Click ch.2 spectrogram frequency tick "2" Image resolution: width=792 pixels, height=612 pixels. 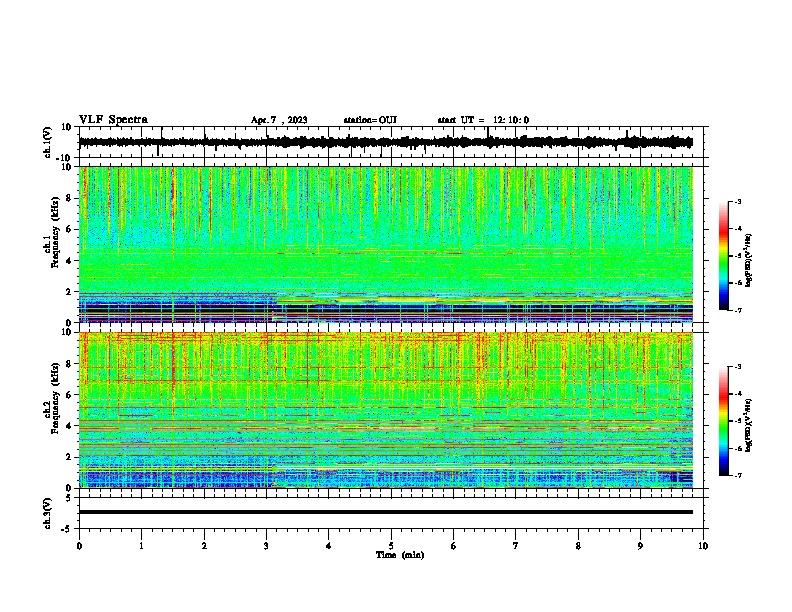pos(69,457)
